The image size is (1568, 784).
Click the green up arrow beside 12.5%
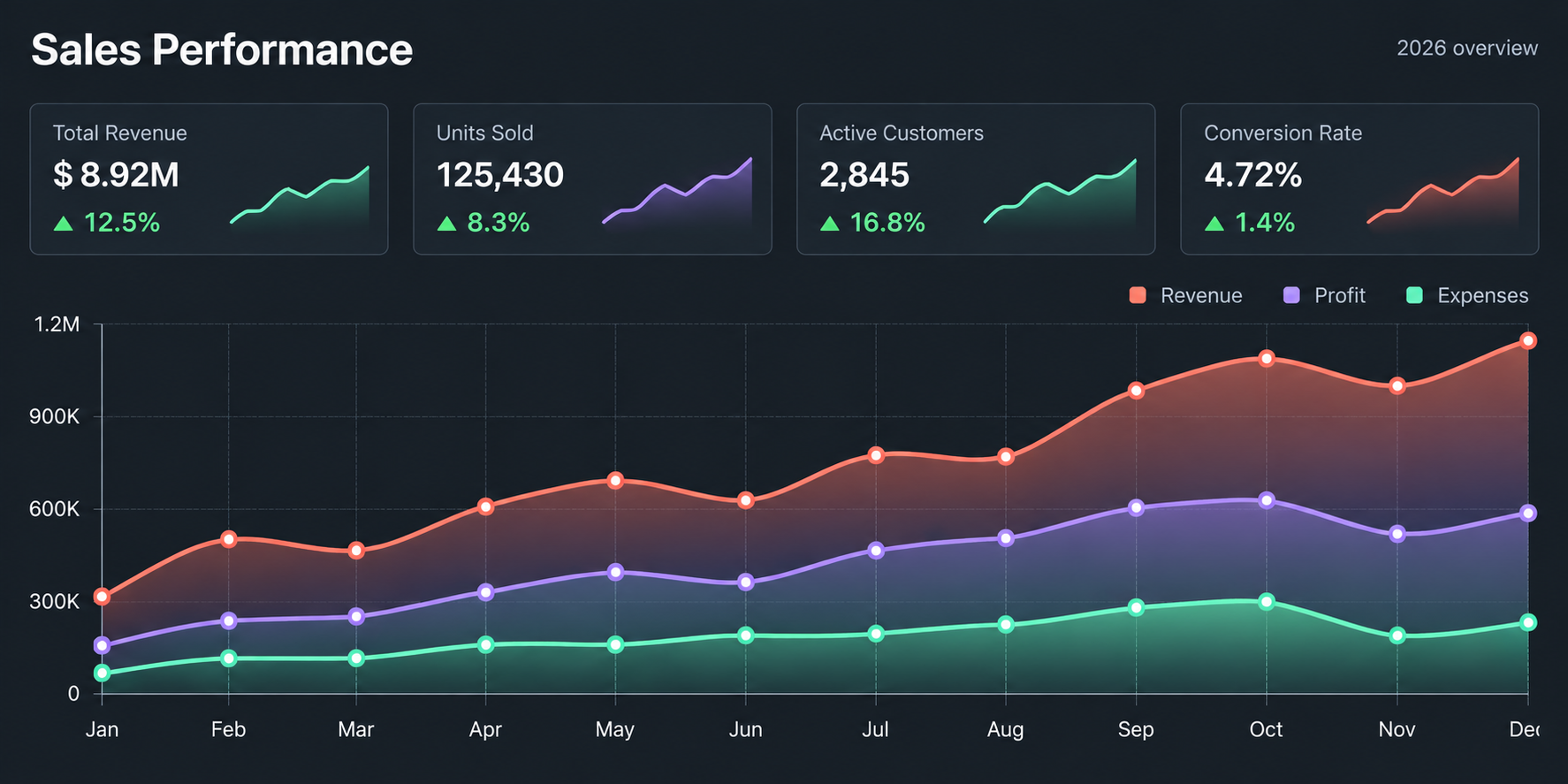point(63,224)
